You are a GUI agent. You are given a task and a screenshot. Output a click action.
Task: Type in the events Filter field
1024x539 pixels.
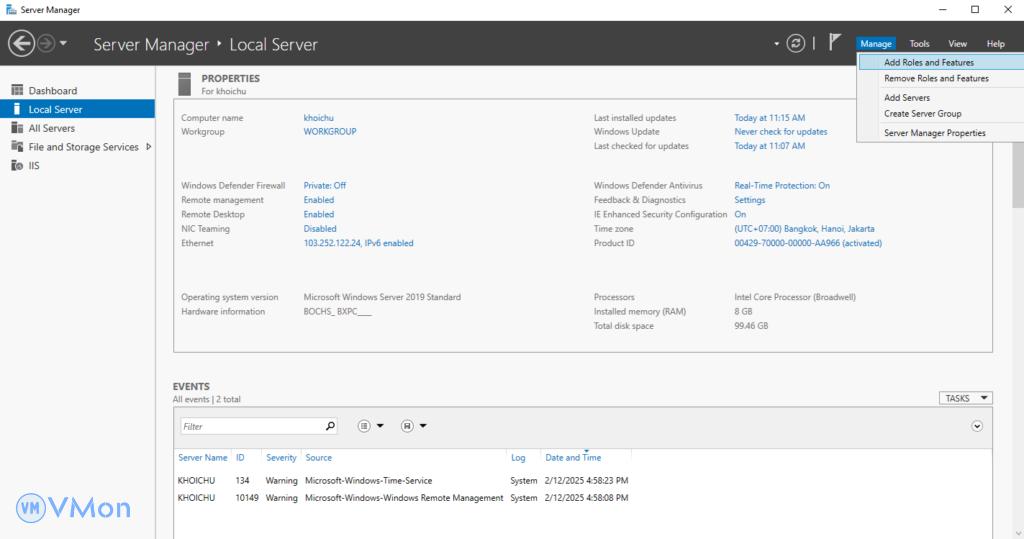250,426
